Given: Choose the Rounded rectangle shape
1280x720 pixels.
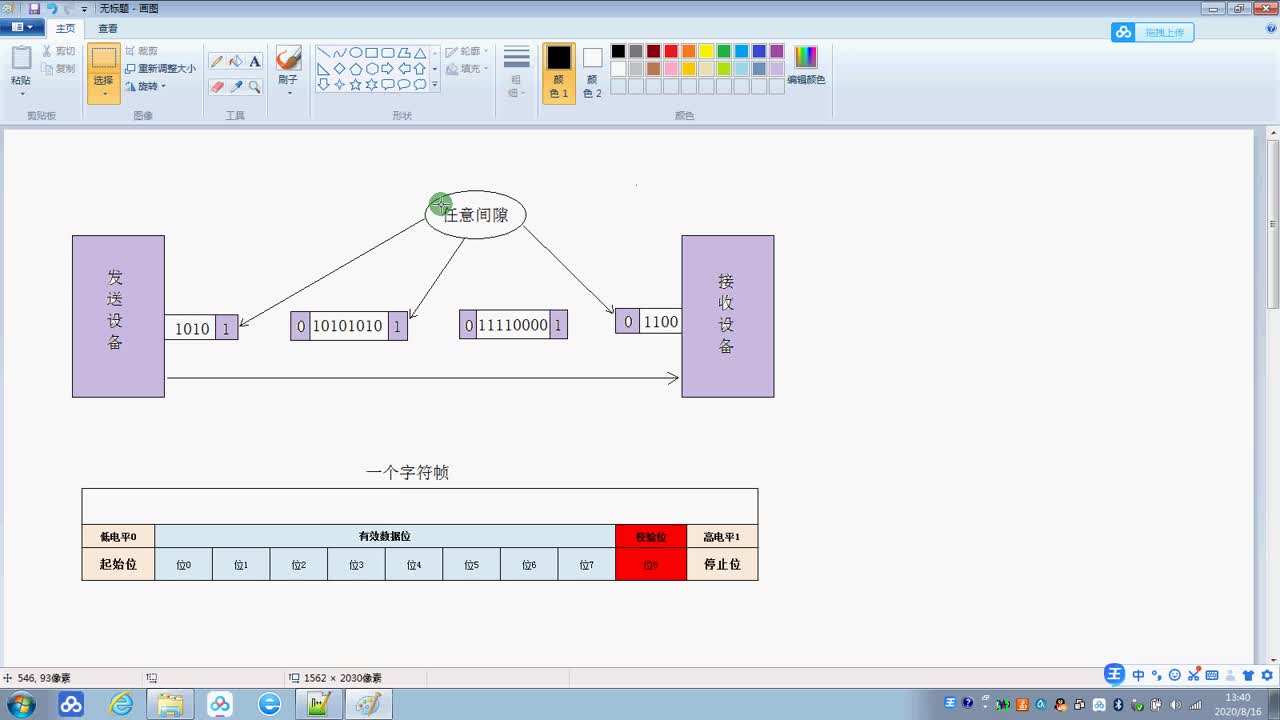Looking at the screenshot, I should click(x=388, y=53).
